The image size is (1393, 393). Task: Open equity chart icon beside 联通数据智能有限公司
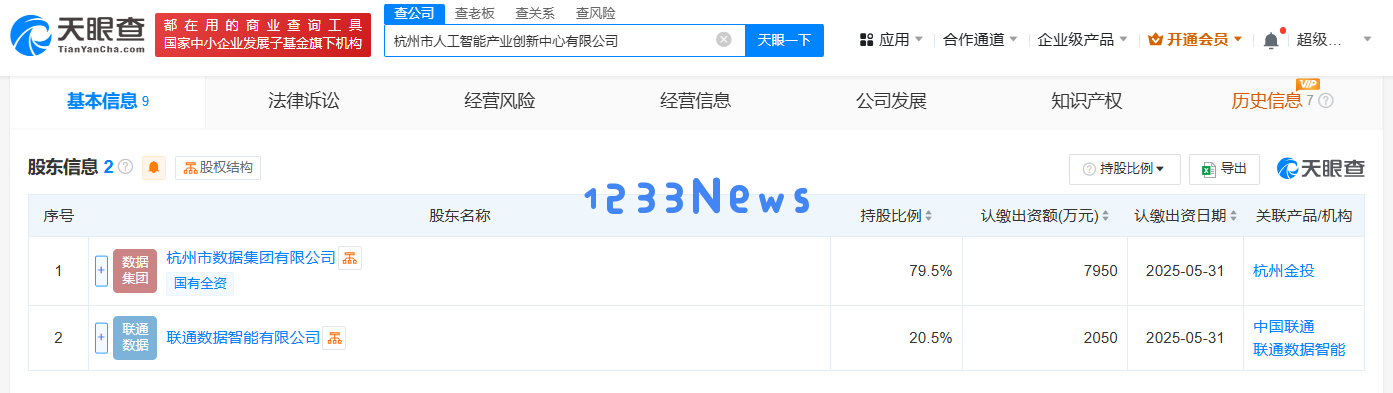coord(334,338)
